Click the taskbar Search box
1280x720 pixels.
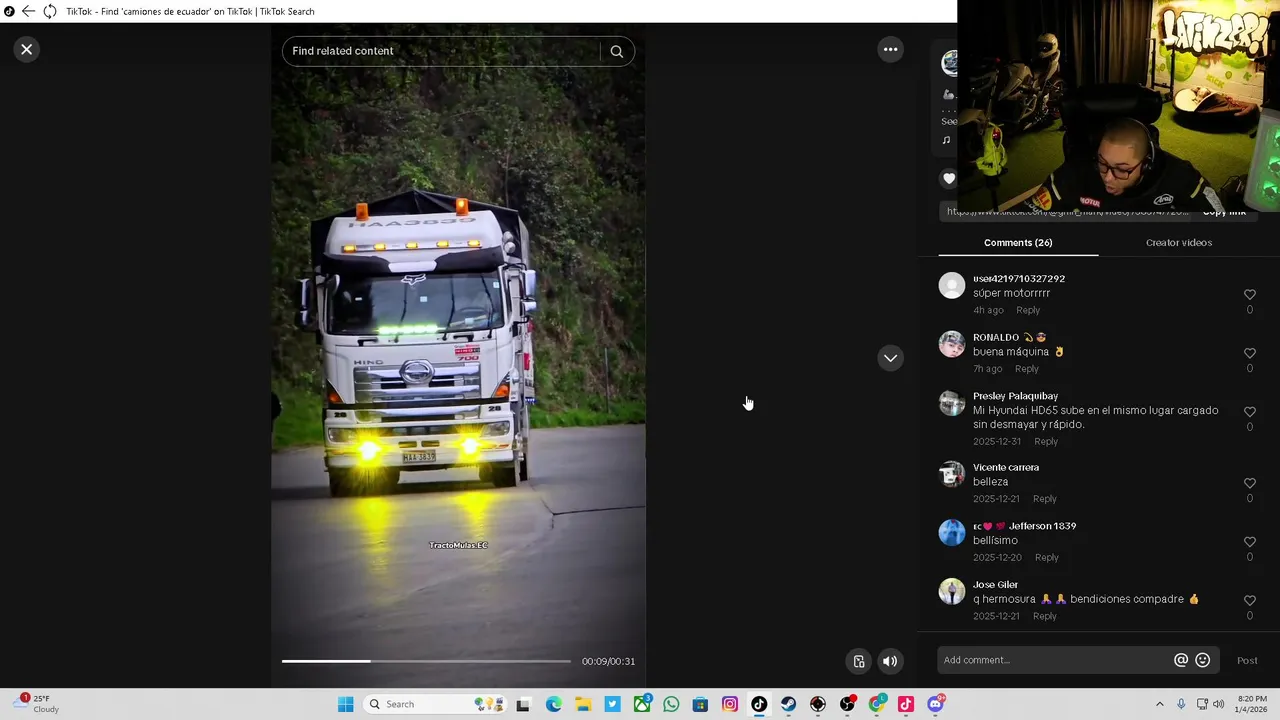(x=435, y=704)
